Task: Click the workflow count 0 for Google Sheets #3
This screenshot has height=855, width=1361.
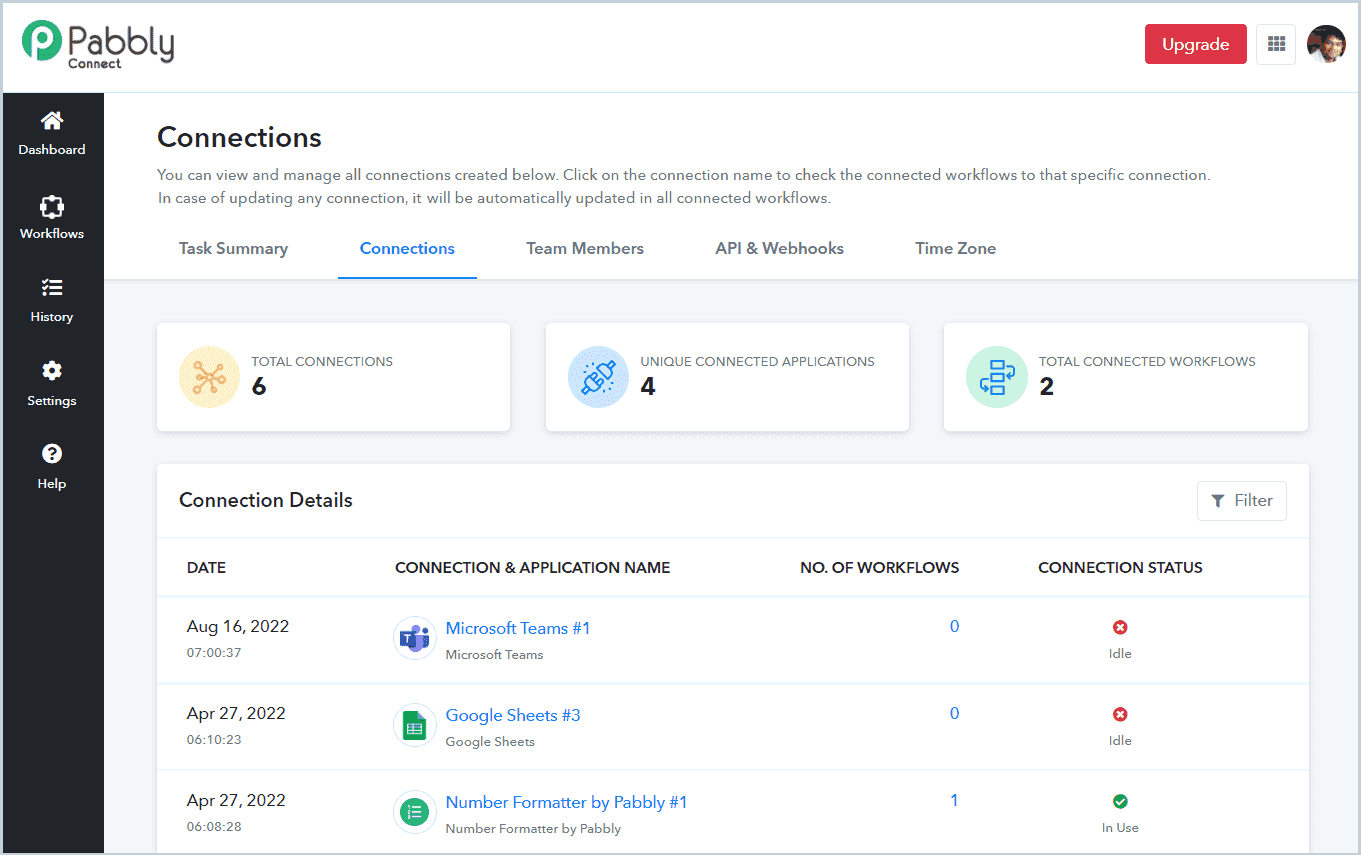Action: click(x=954, y=713)
